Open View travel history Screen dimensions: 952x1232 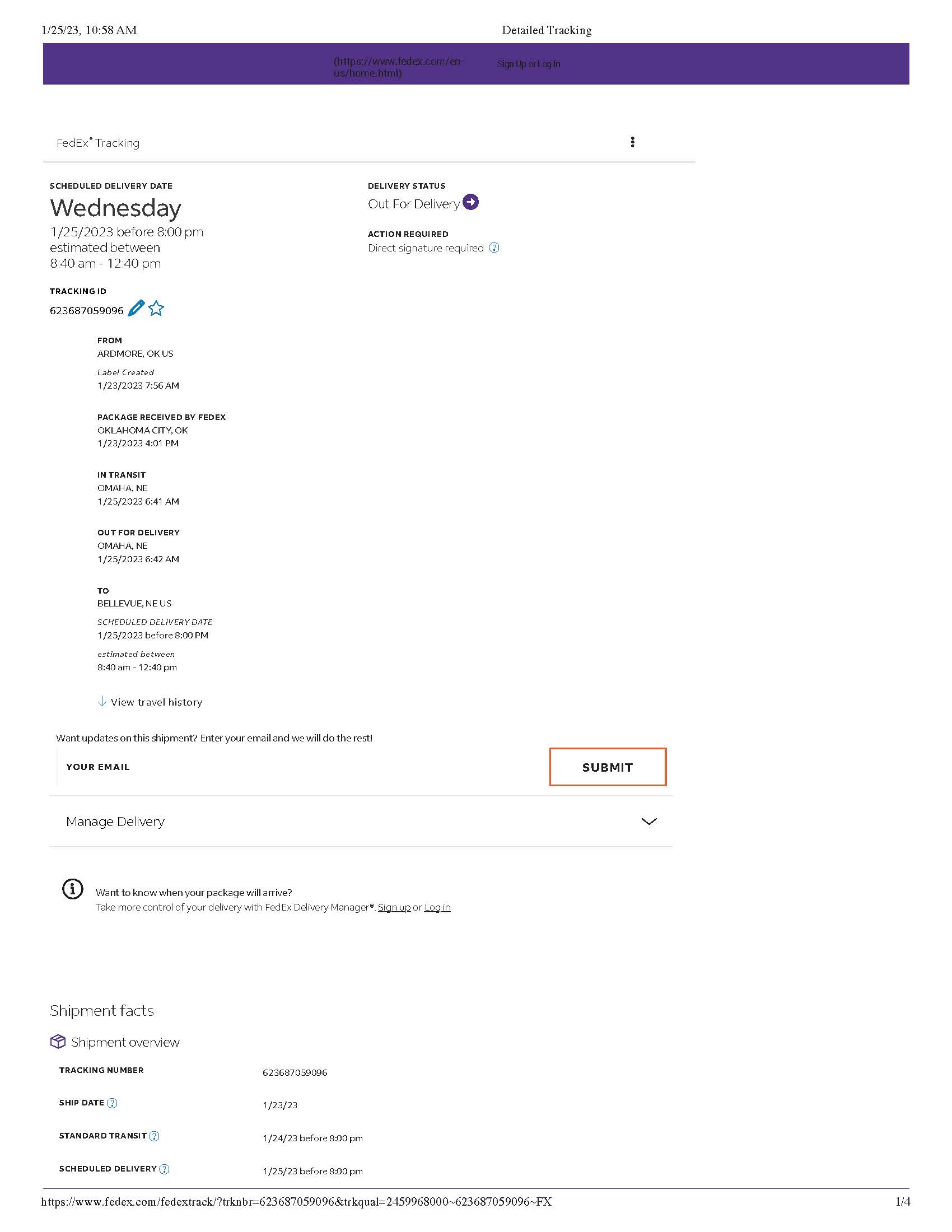156,702
